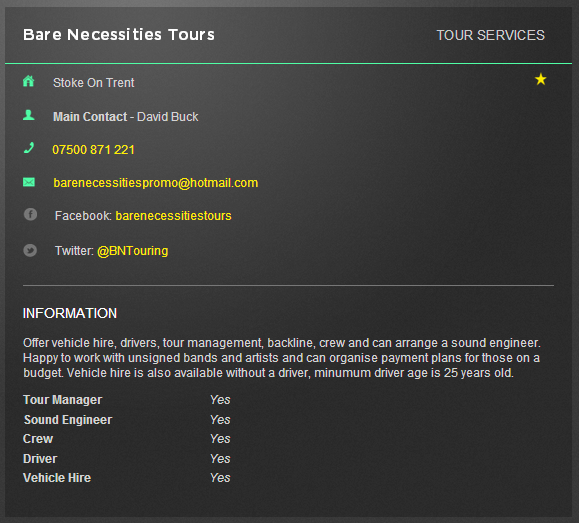Click the green home location icon
The image size is (579, 523).
pyautogui.click(x=28, y=81)
